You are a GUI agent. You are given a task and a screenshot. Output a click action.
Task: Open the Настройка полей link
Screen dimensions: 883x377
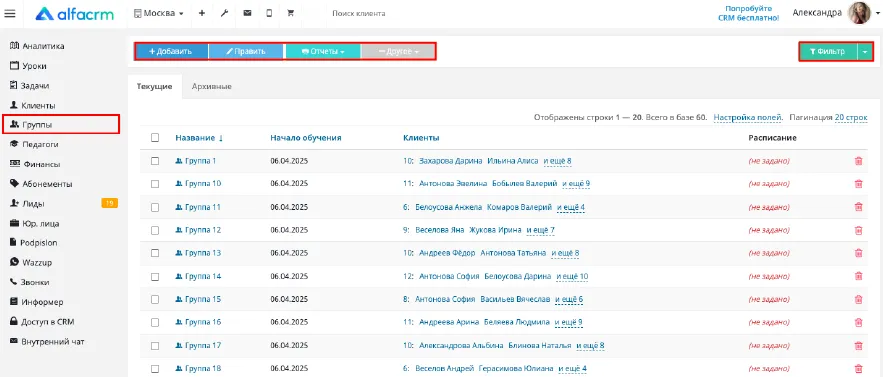pos(748,118)
